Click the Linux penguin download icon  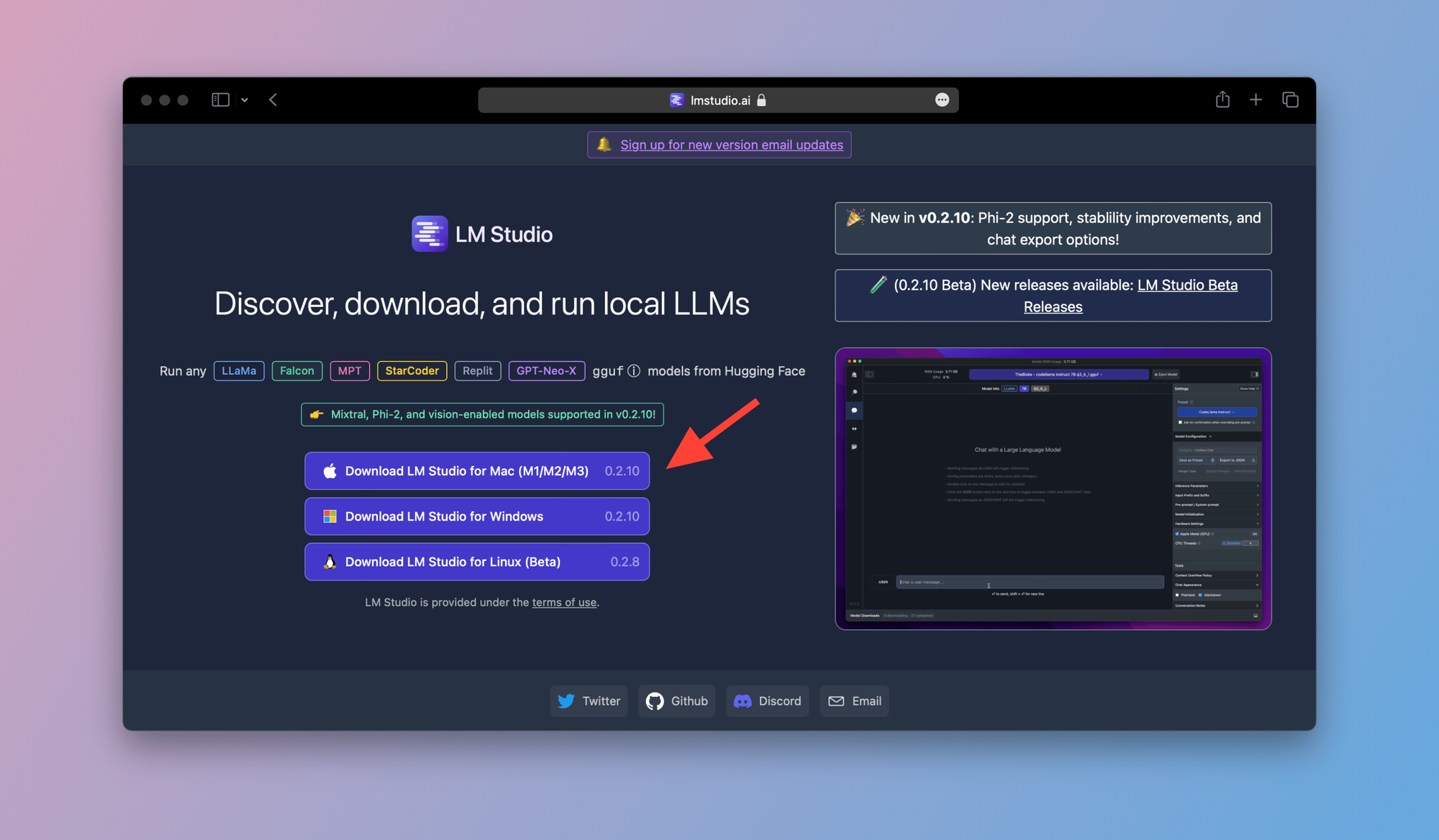[x=331, y=561]
